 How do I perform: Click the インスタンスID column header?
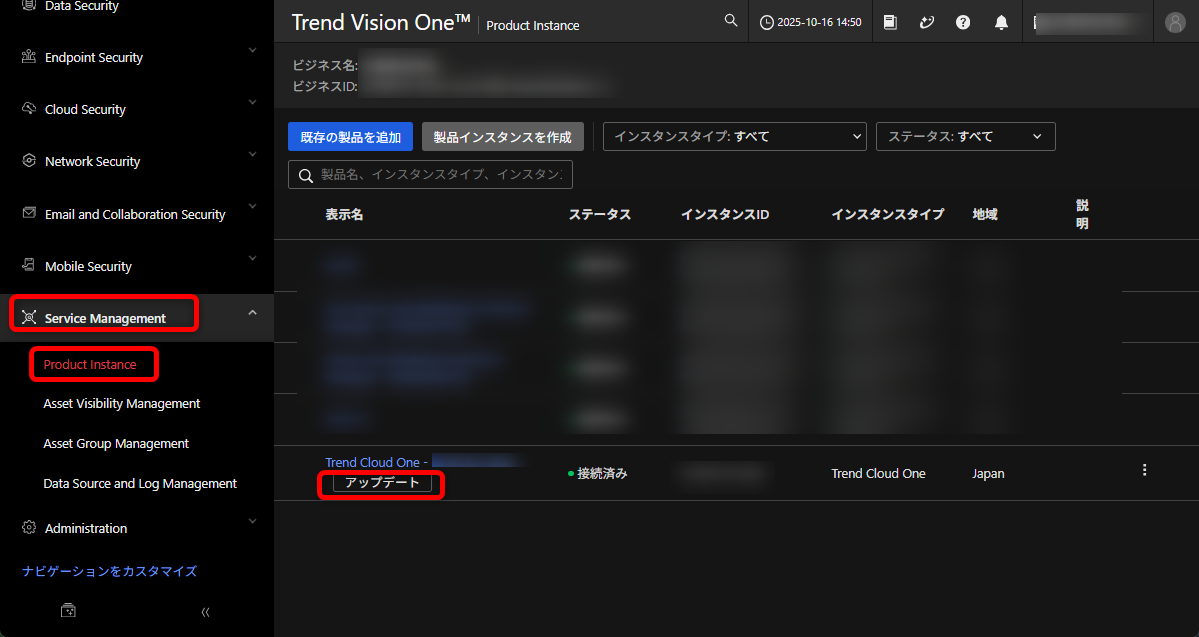[x=725, y=214]
